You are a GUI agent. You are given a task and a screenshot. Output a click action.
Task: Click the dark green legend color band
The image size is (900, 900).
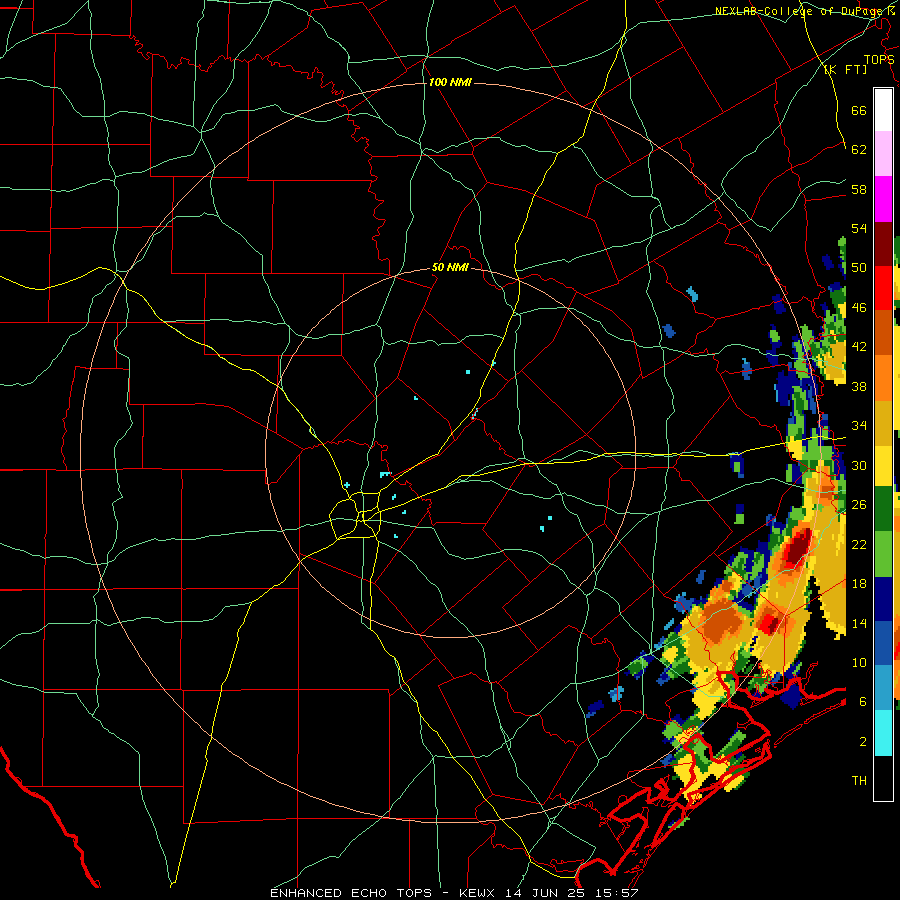(x=883, y=509)
